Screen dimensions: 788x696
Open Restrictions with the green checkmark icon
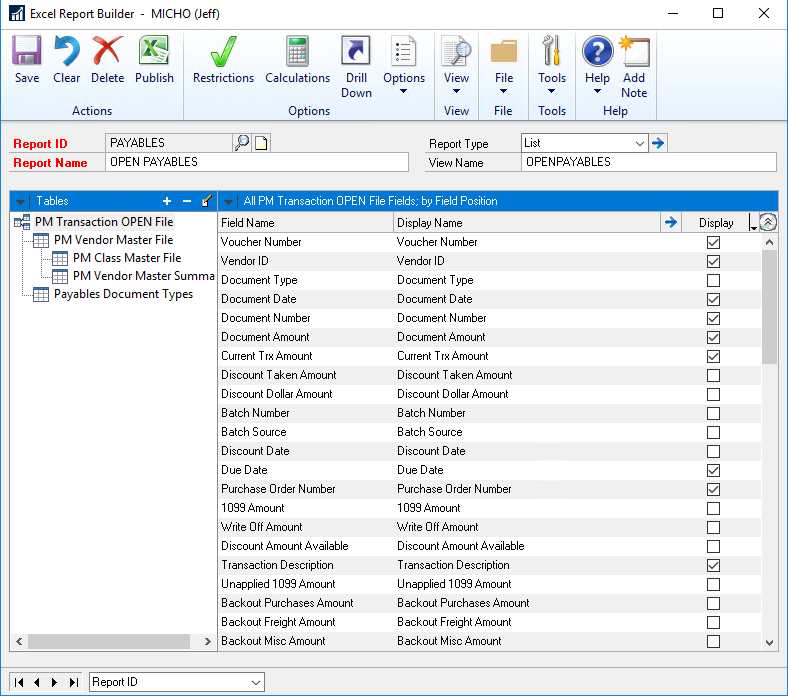223,50
